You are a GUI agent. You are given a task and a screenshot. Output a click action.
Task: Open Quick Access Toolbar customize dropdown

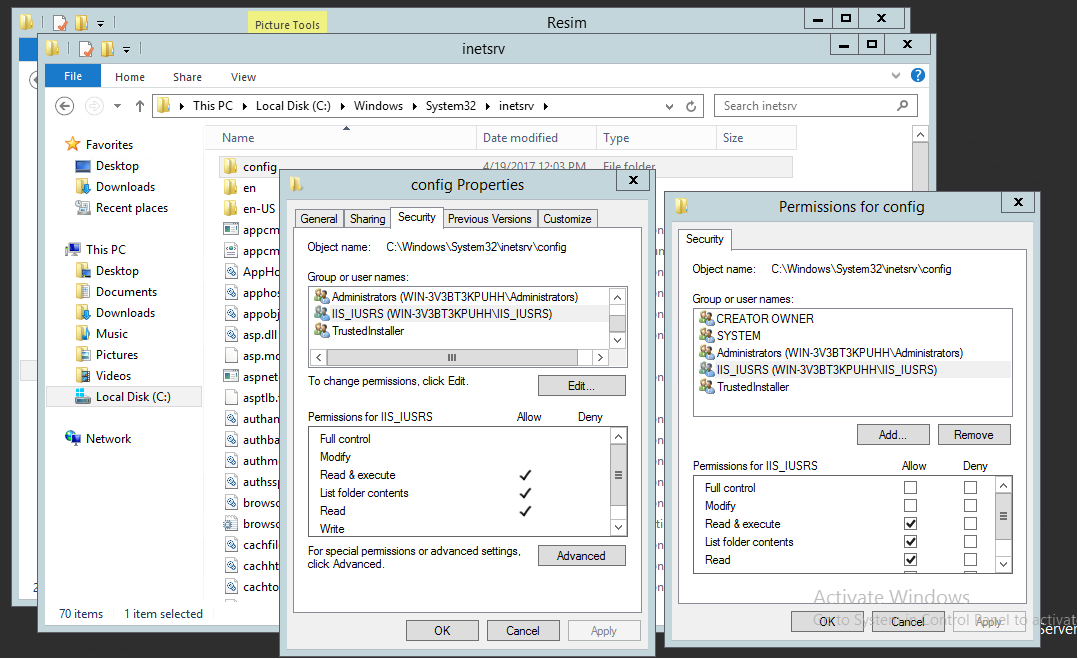(126, 50)
